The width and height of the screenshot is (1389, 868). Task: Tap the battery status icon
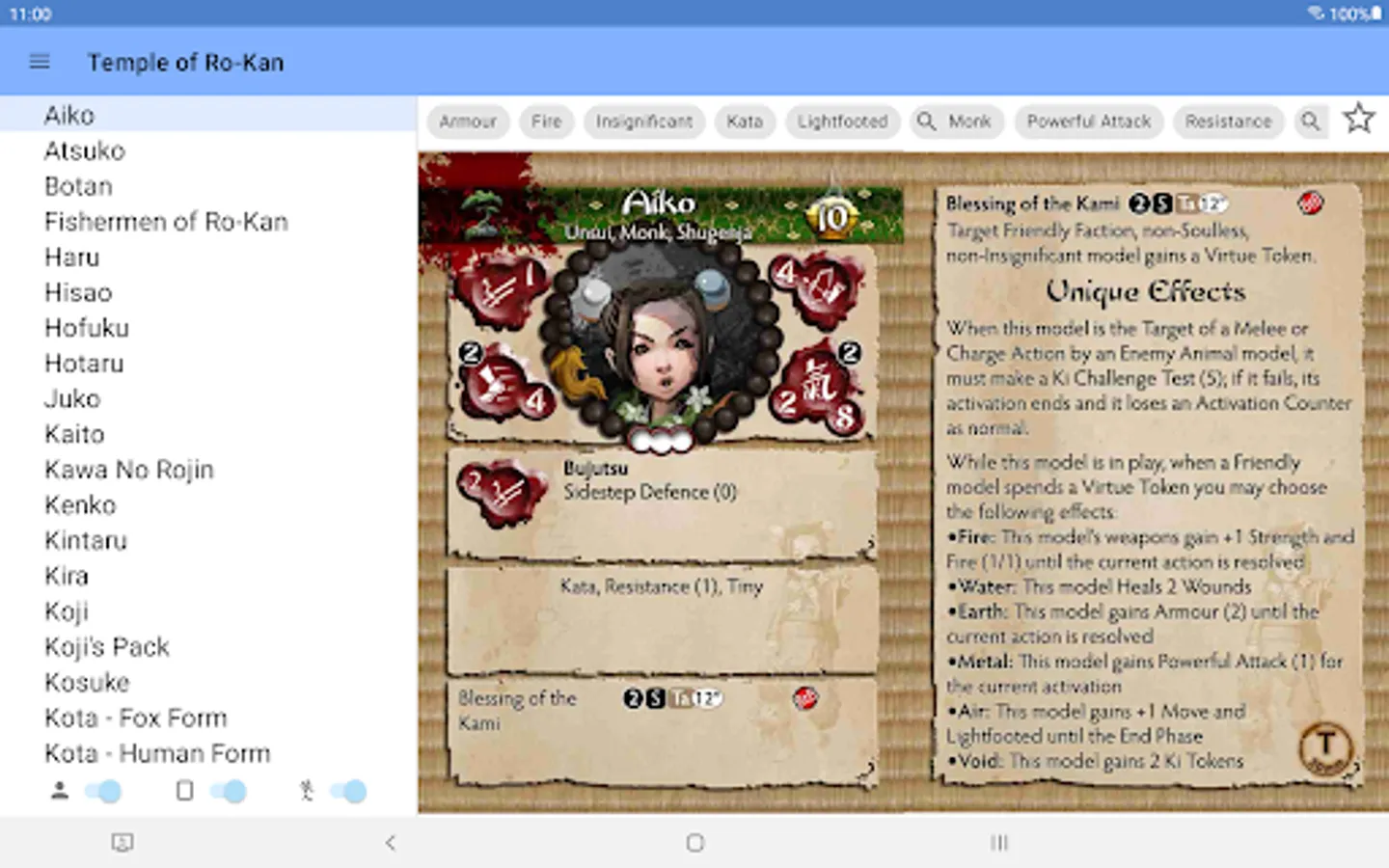(x=1376, y=14)
